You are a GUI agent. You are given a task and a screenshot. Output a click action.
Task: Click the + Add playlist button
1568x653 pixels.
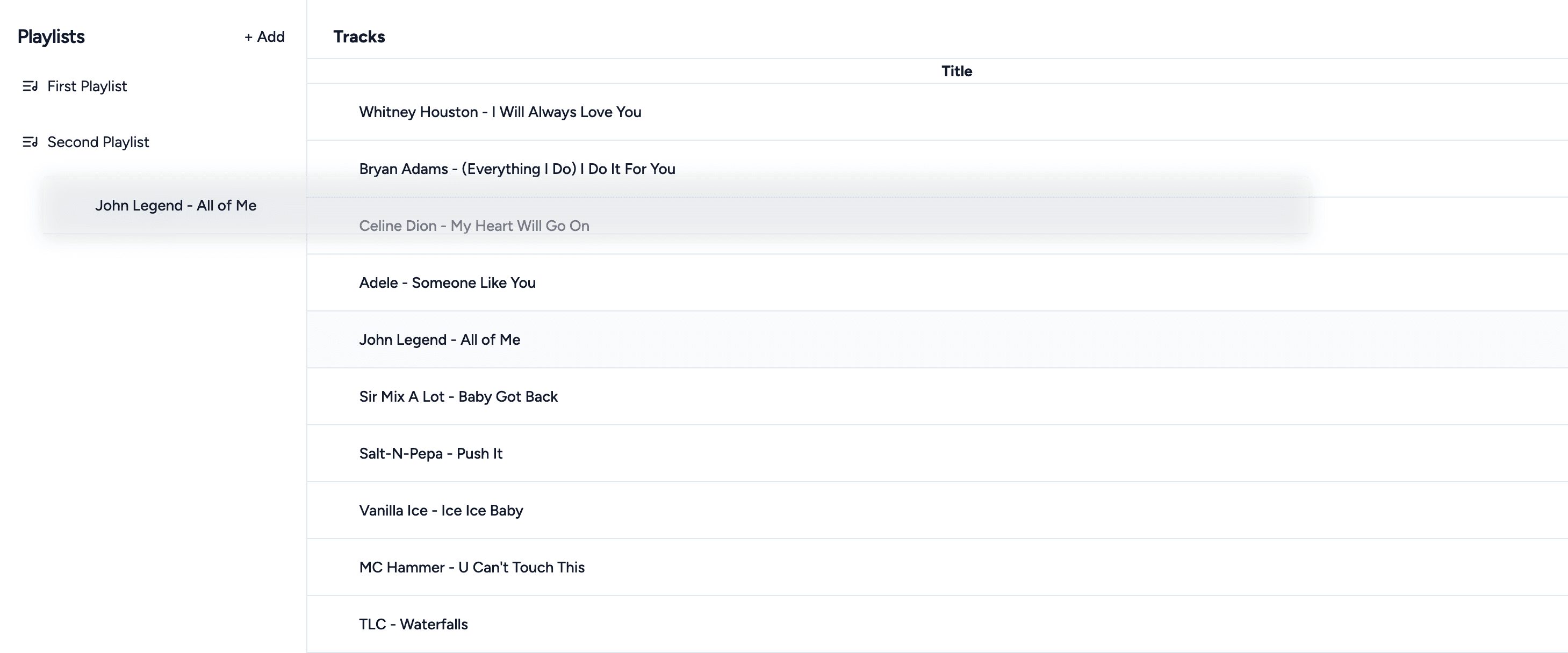(265, 37)
